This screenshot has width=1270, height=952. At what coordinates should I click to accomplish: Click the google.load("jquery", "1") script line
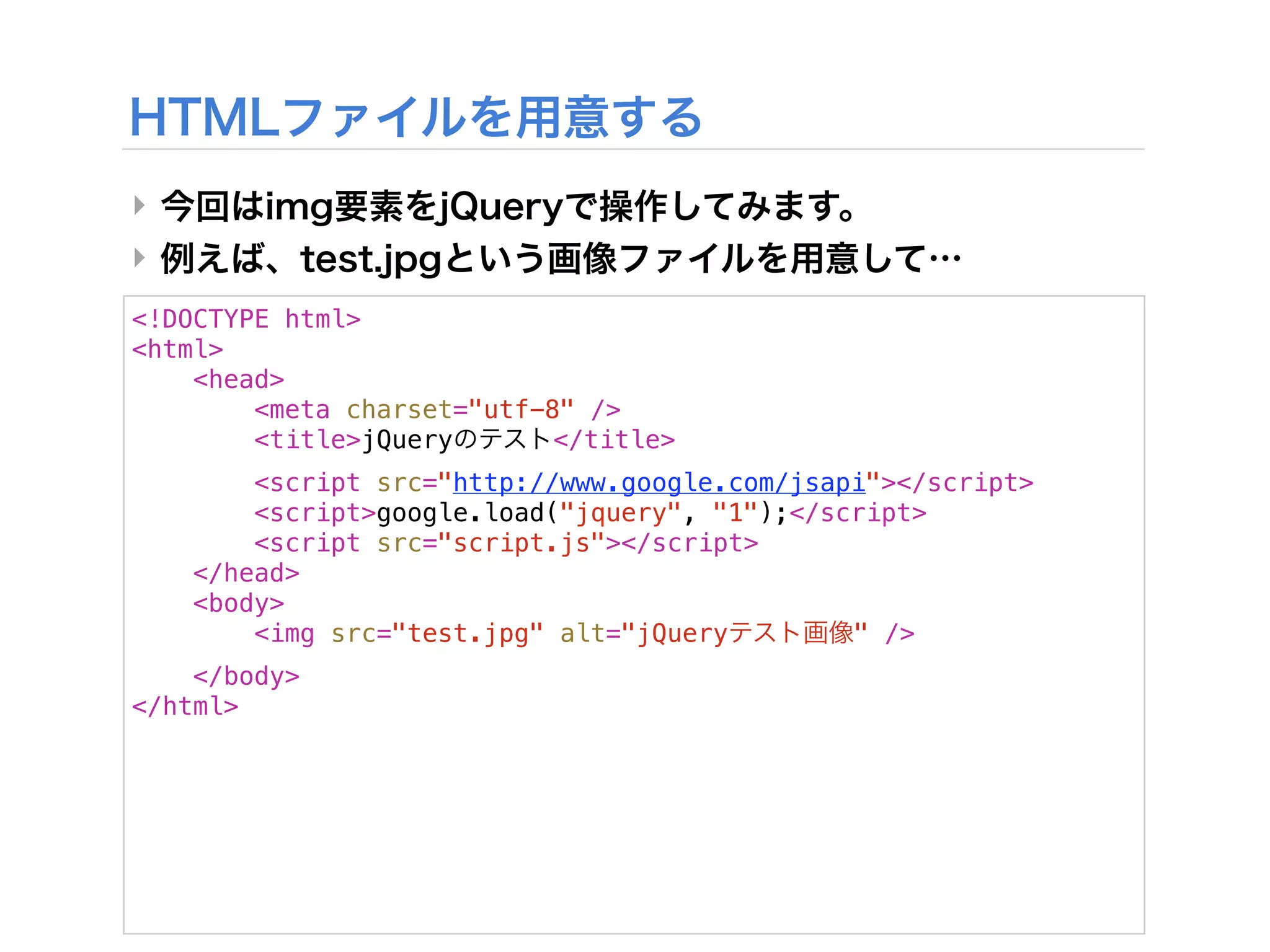pos(590,513)
